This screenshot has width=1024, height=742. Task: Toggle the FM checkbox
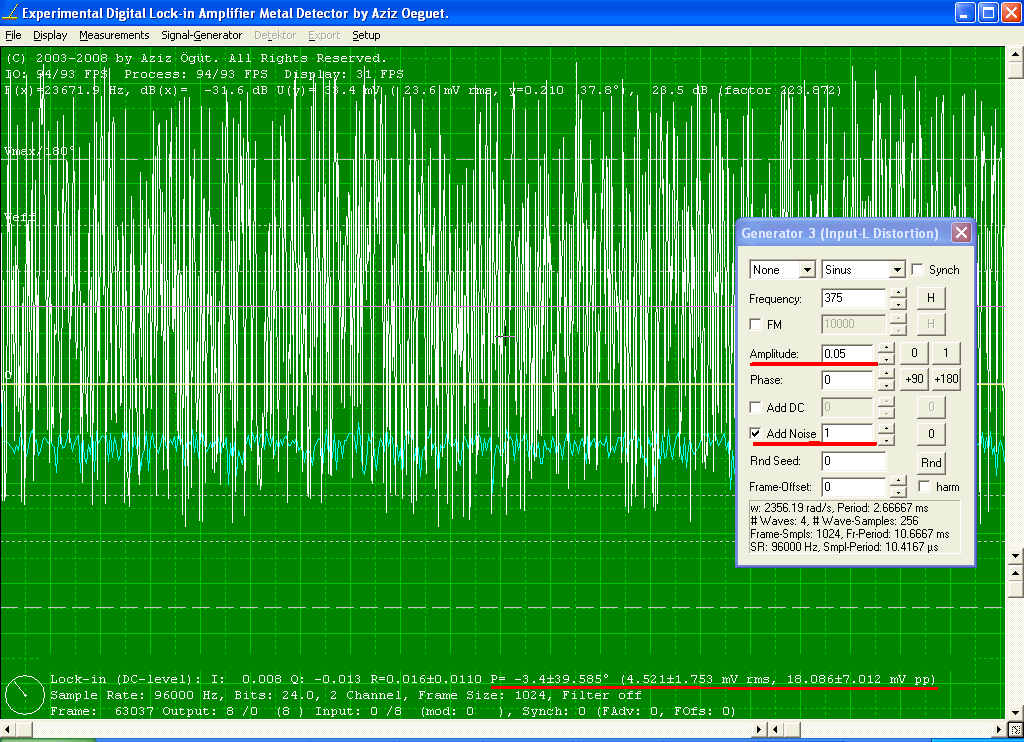tap(757, 325)
